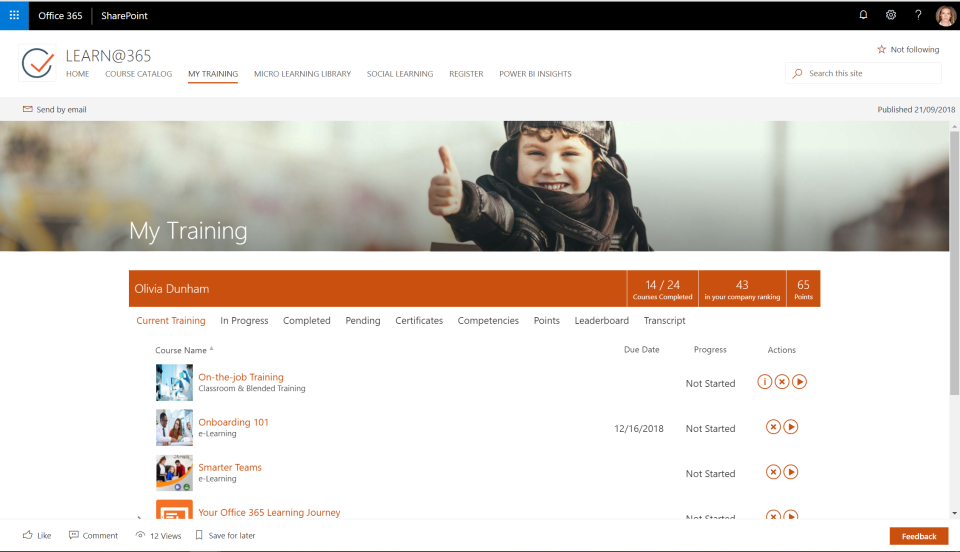Open the Office 365 app launcher grid
Image resolution: width=960 pixels, height=552 pixels.
(x=14, y=15)
